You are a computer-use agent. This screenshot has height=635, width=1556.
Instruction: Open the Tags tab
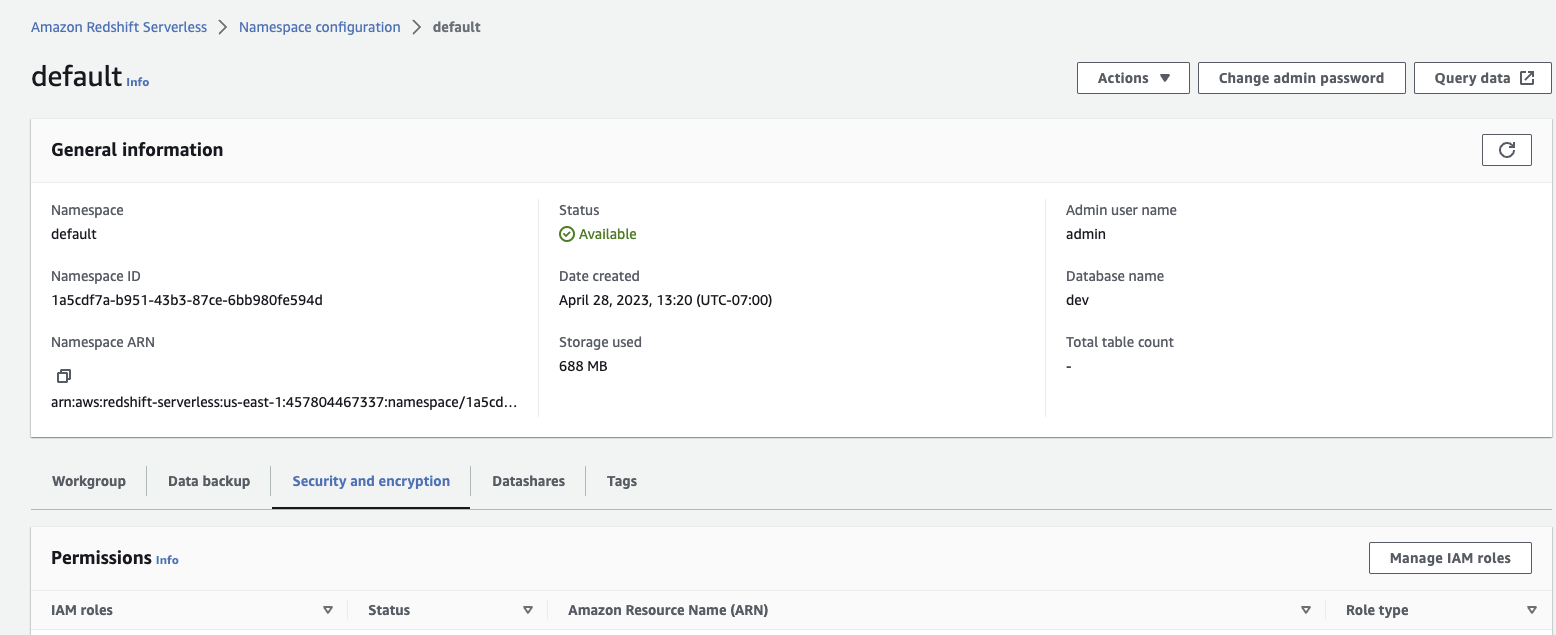[x=622, y=481]
